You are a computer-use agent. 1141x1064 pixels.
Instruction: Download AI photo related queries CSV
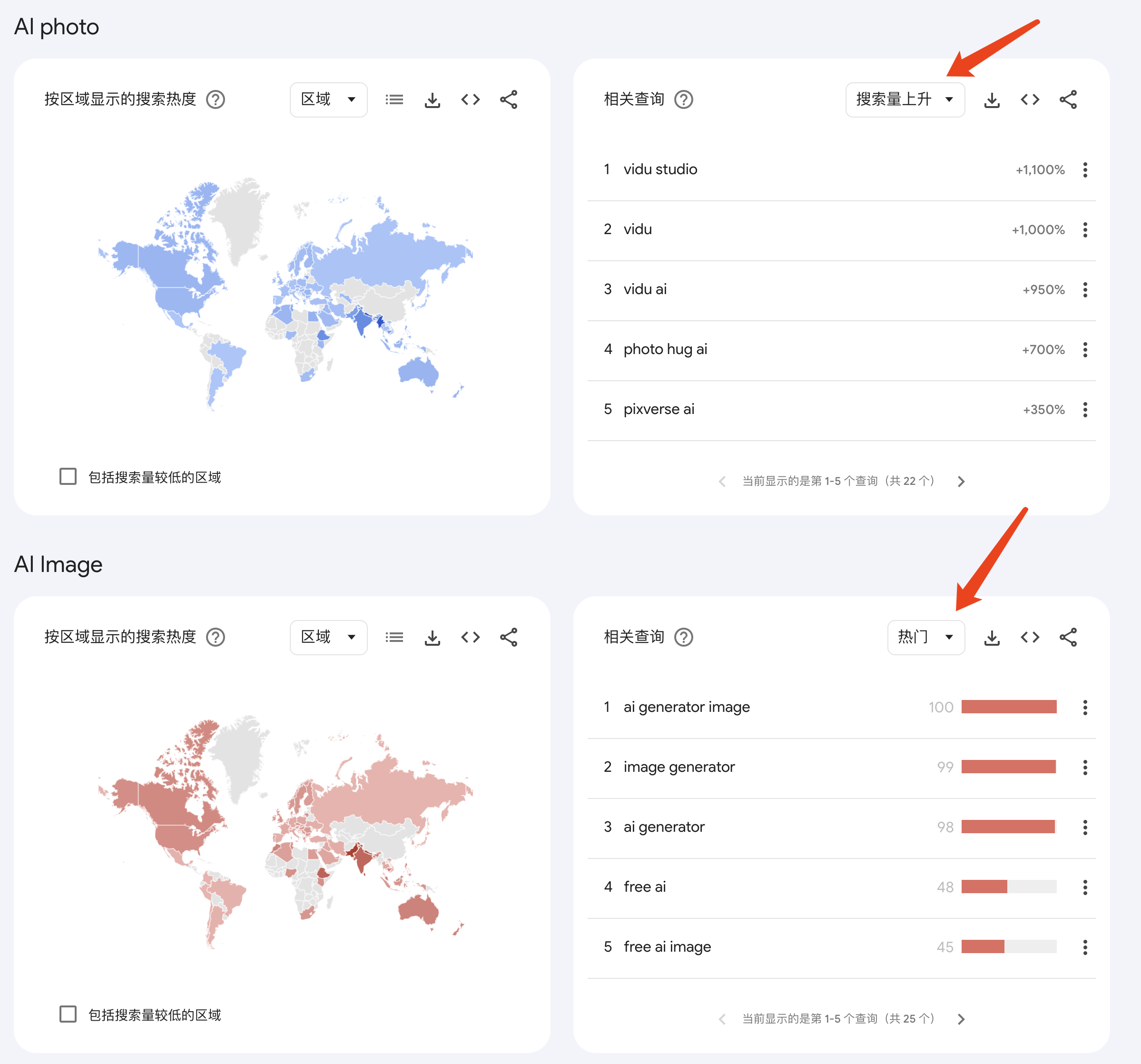tap(992, 100)
